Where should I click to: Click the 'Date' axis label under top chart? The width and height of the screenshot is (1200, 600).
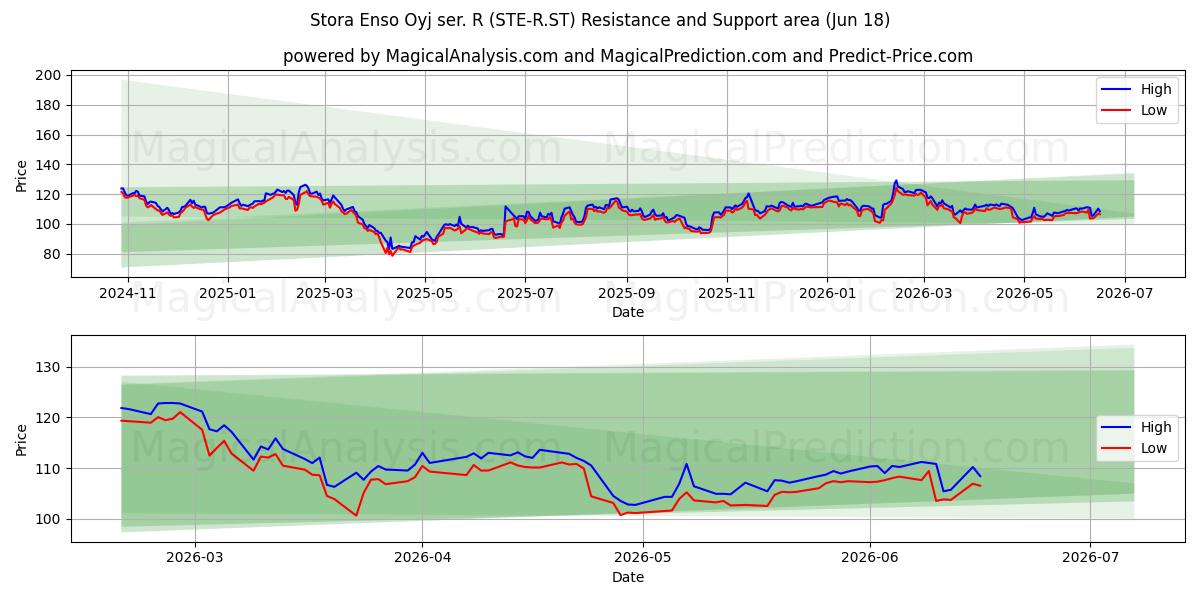[x=627, y=313]
